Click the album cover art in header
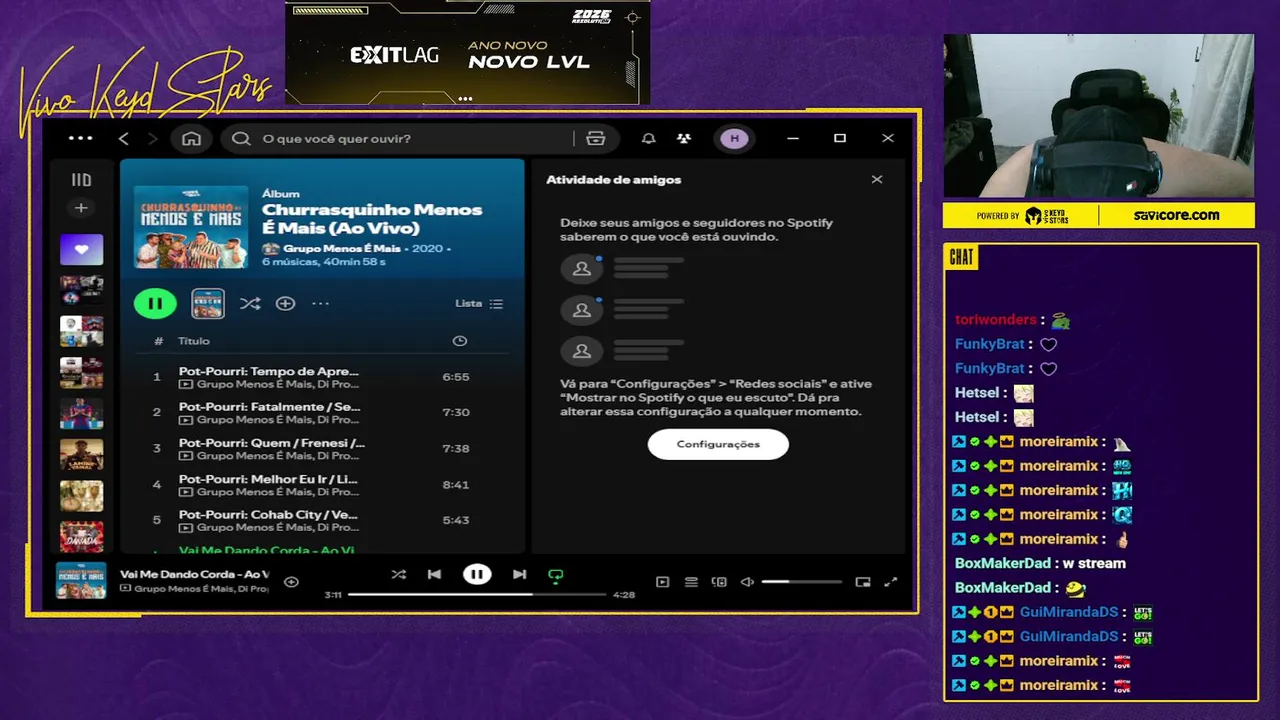Screen dimensions: 1280x720 191,227
